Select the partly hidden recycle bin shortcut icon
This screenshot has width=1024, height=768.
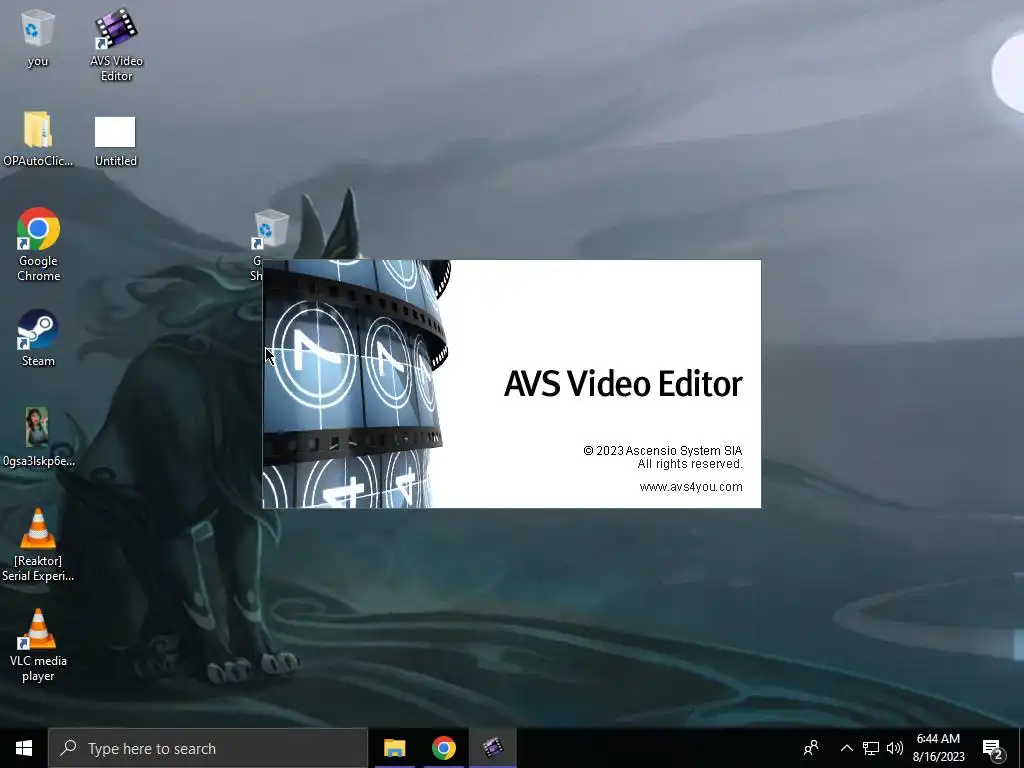pos(268,230)
